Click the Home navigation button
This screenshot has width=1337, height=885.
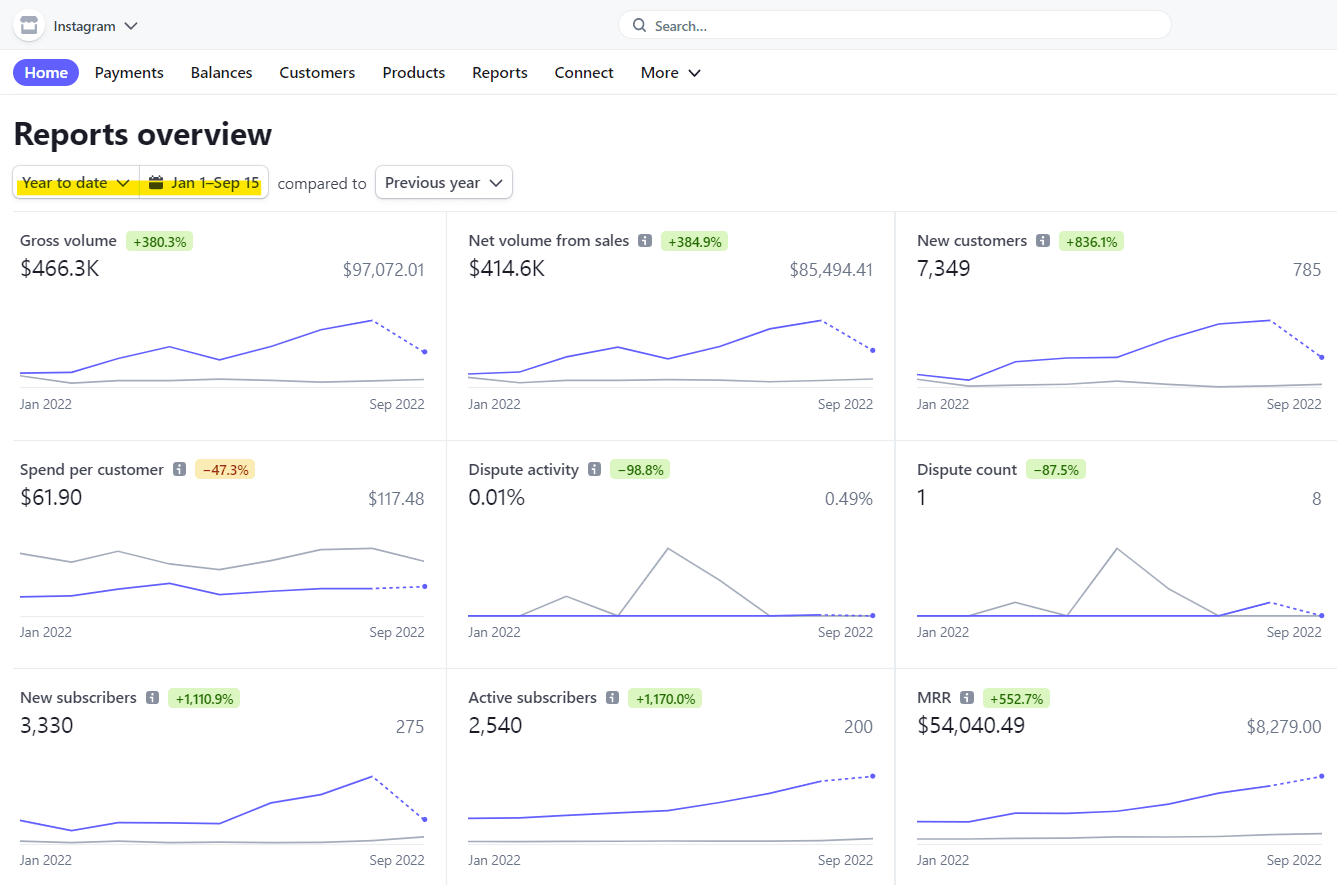tap(46, 73)
